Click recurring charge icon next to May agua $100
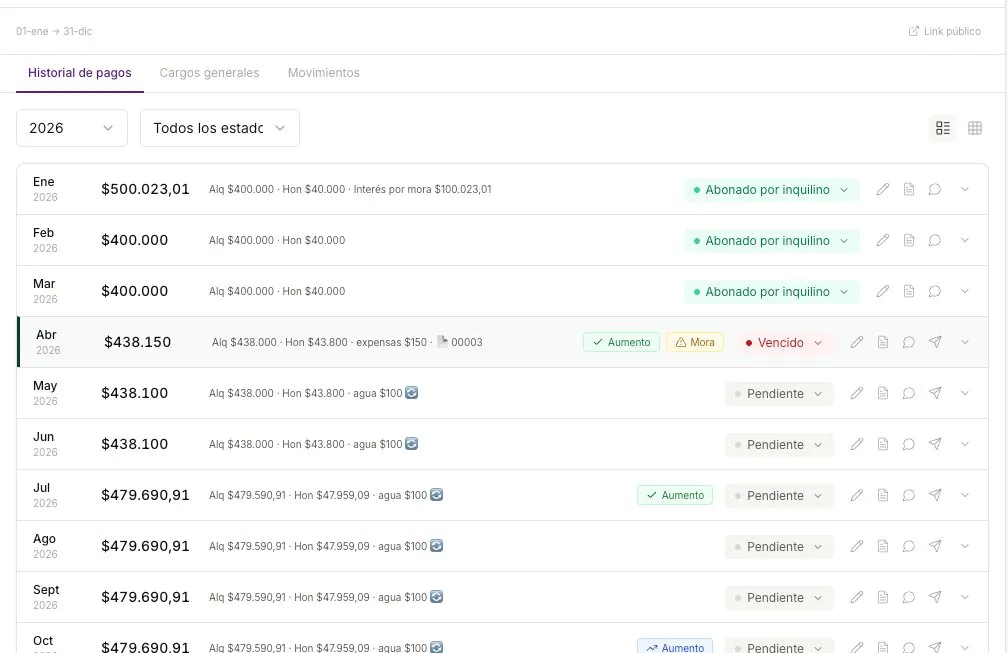 (411, 392)
